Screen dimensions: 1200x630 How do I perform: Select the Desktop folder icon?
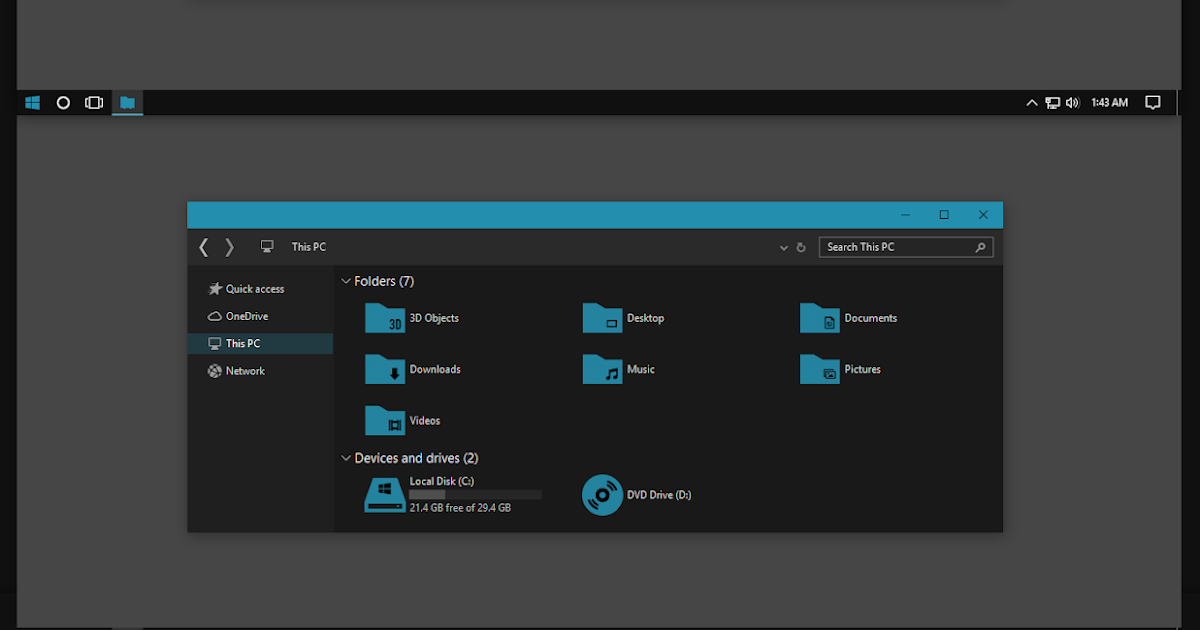pyautogui.click(x=602, y=318)
